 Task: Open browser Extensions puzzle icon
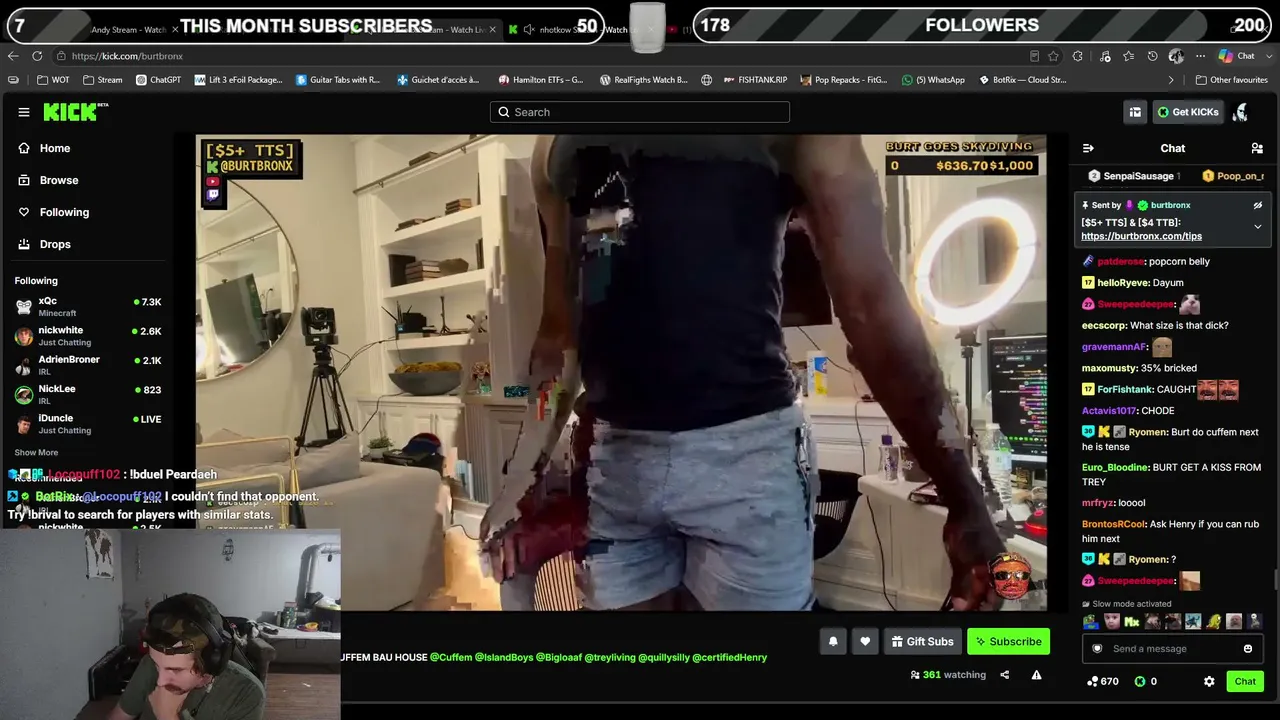[x=1077, y=56]
